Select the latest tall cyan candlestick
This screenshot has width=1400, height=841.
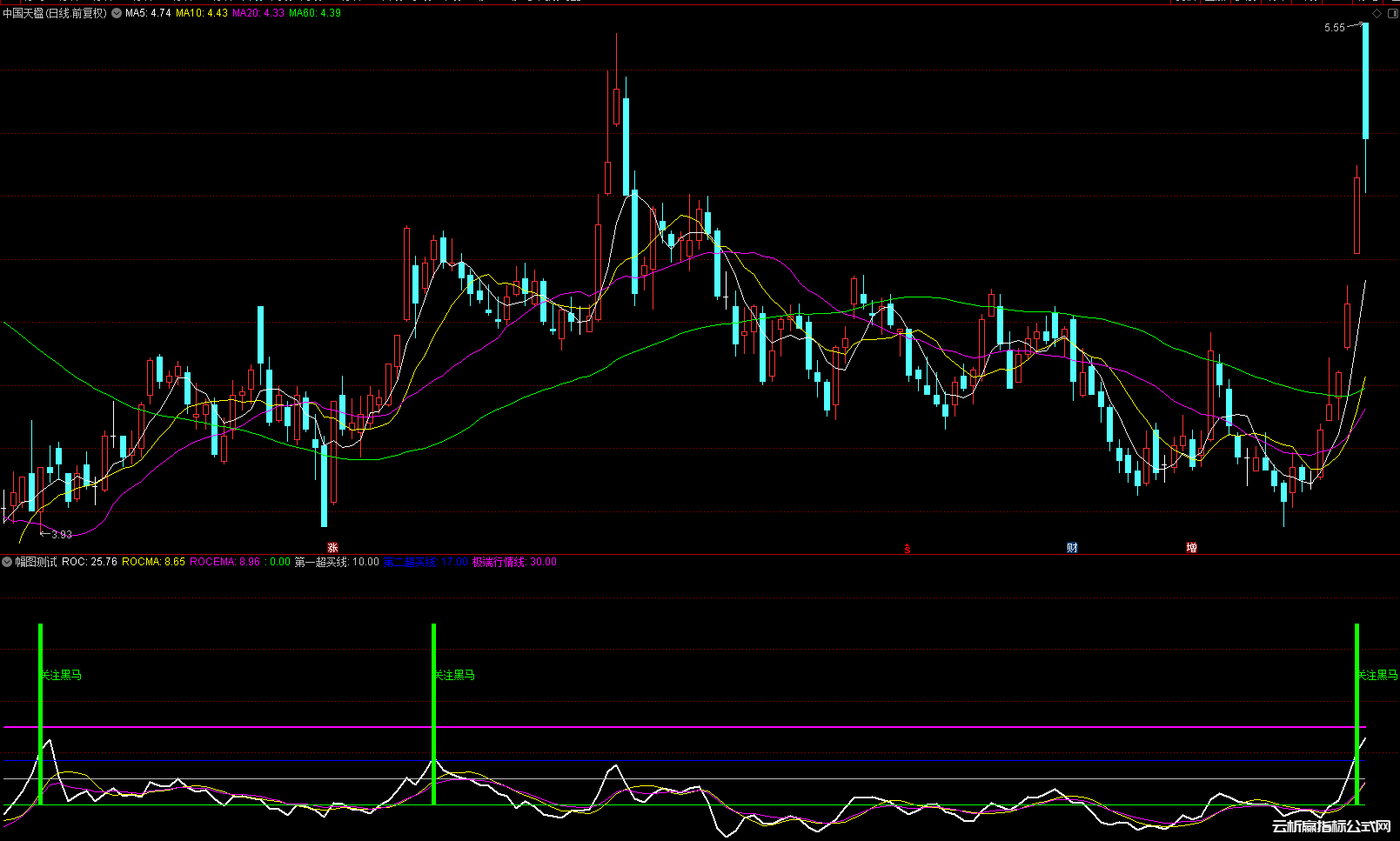point(1365,81)
